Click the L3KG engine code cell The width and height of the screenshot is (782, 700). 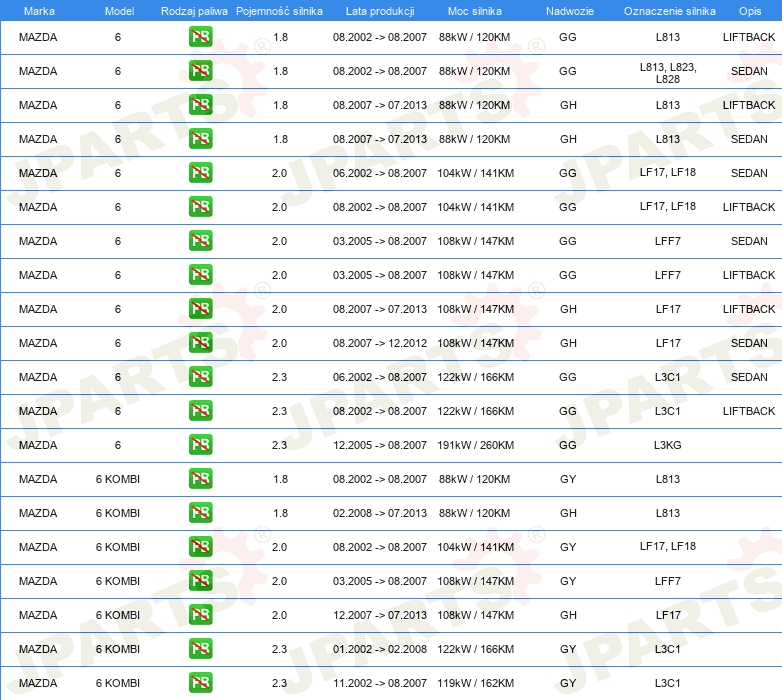tap(667, 445)
